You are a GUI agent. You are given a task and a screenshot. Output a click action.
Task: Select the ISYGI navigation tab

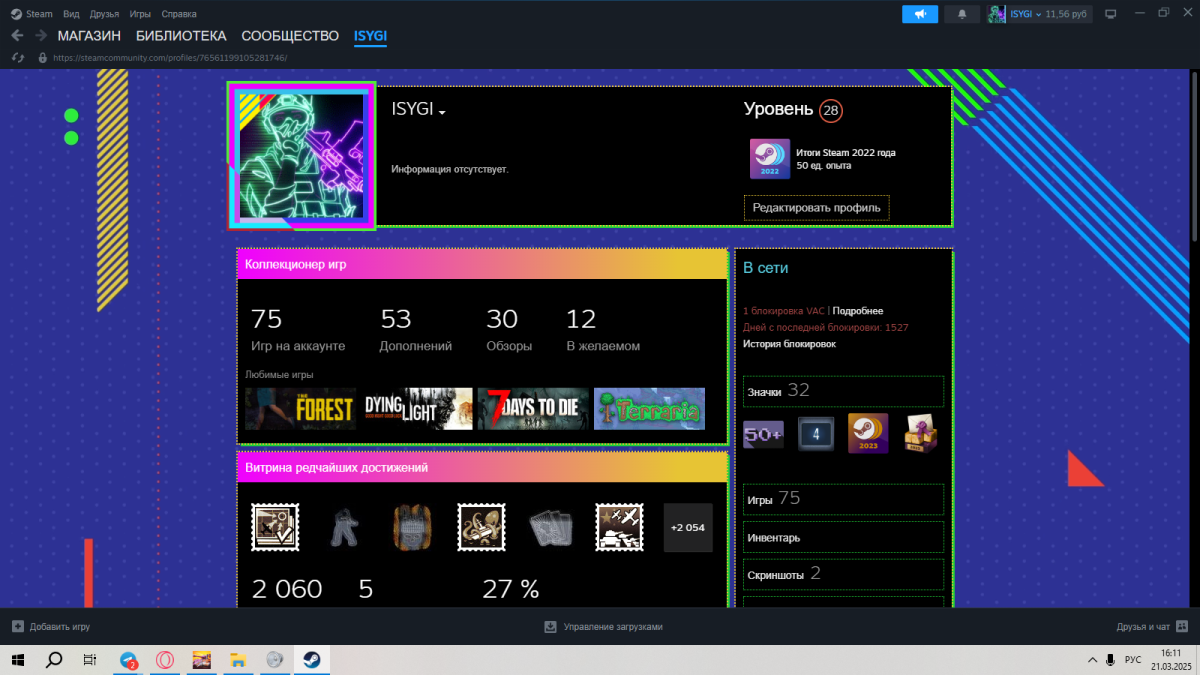[370, 36]
